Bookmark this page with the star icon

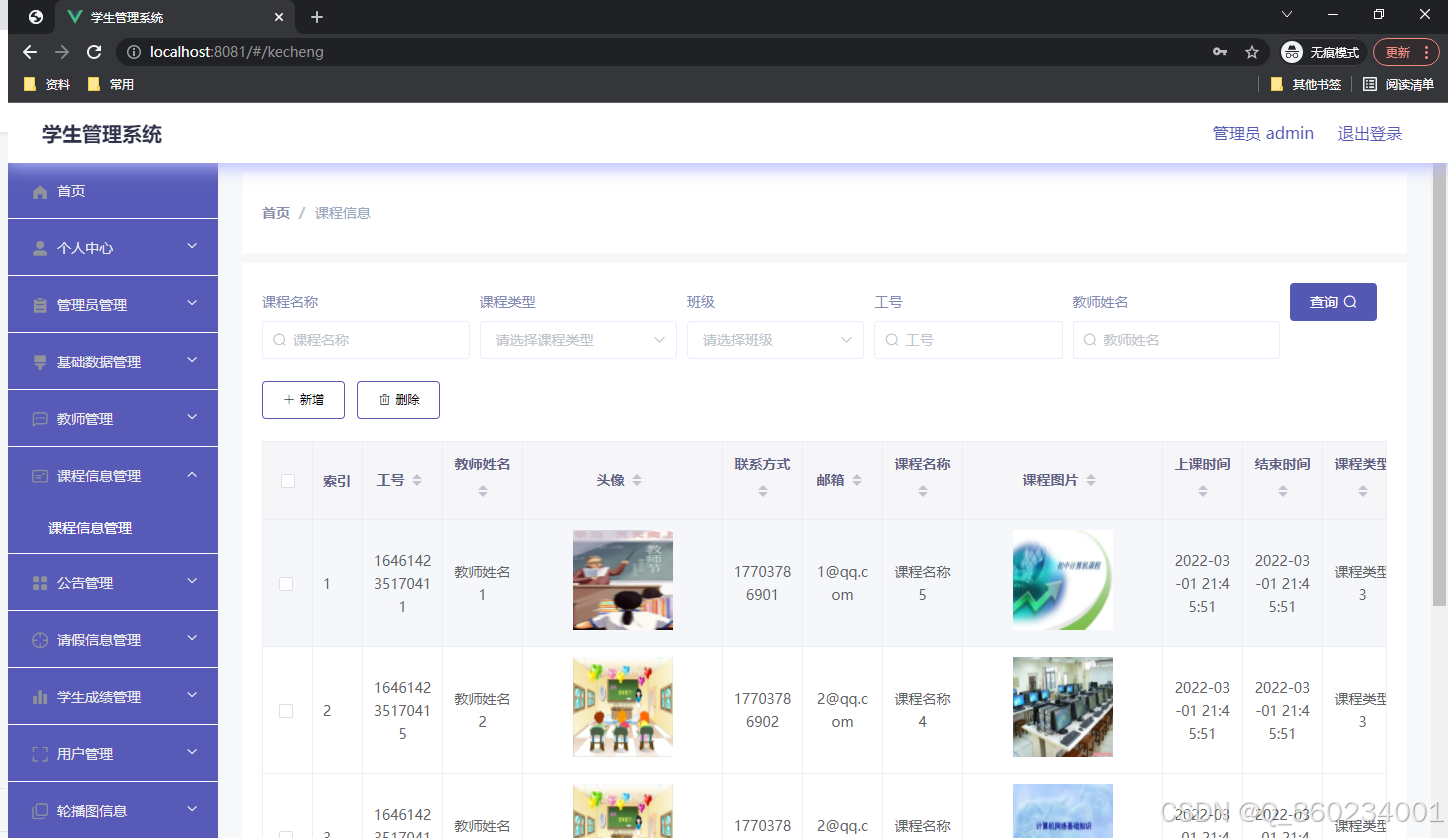(x=1251, y=52)
